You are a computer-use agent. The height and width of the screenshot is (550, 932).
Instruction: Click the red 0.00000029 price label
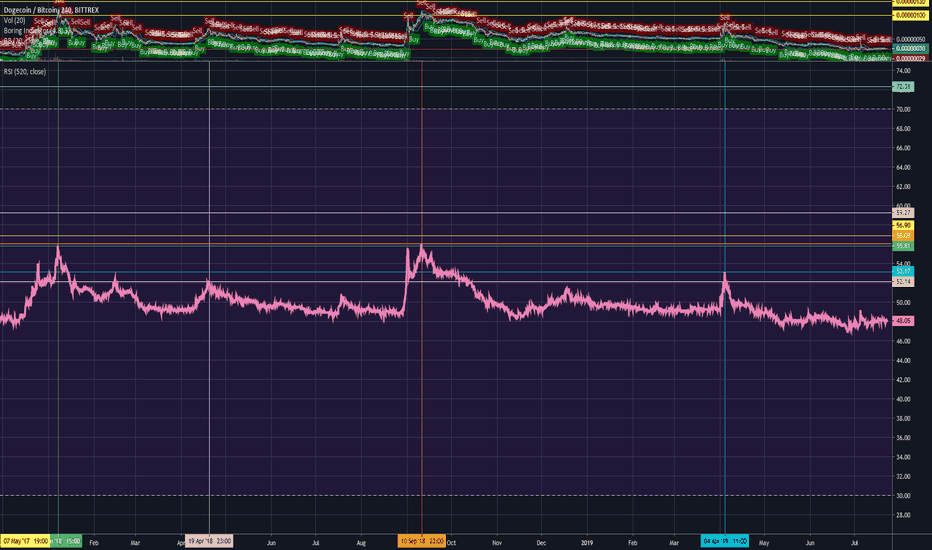coord(911,58)
